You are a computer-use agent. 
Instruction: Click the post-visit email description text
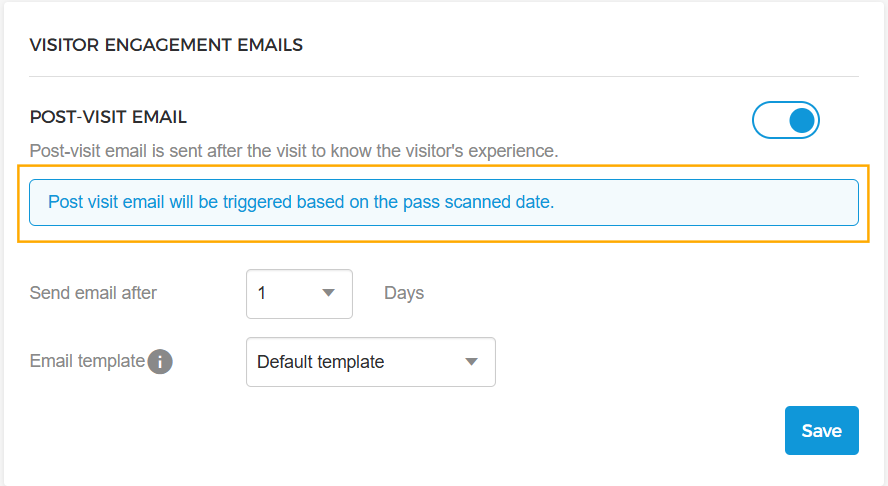pyautogui.click(x=294, y=151)
